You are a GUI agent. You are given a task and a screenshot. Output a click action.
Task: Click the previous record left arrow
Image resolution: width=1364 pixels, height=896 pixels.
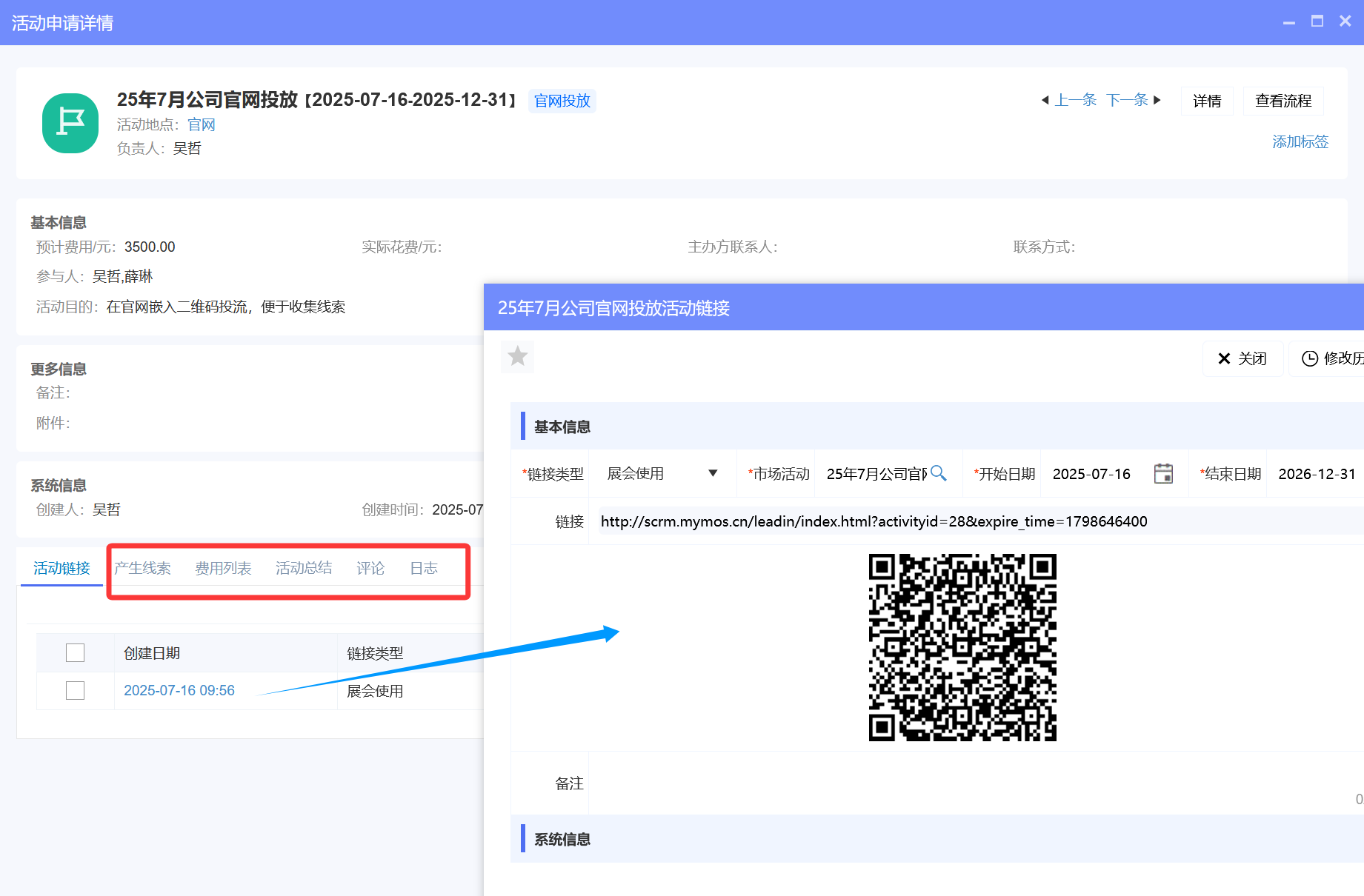(x=1045, y=100)
